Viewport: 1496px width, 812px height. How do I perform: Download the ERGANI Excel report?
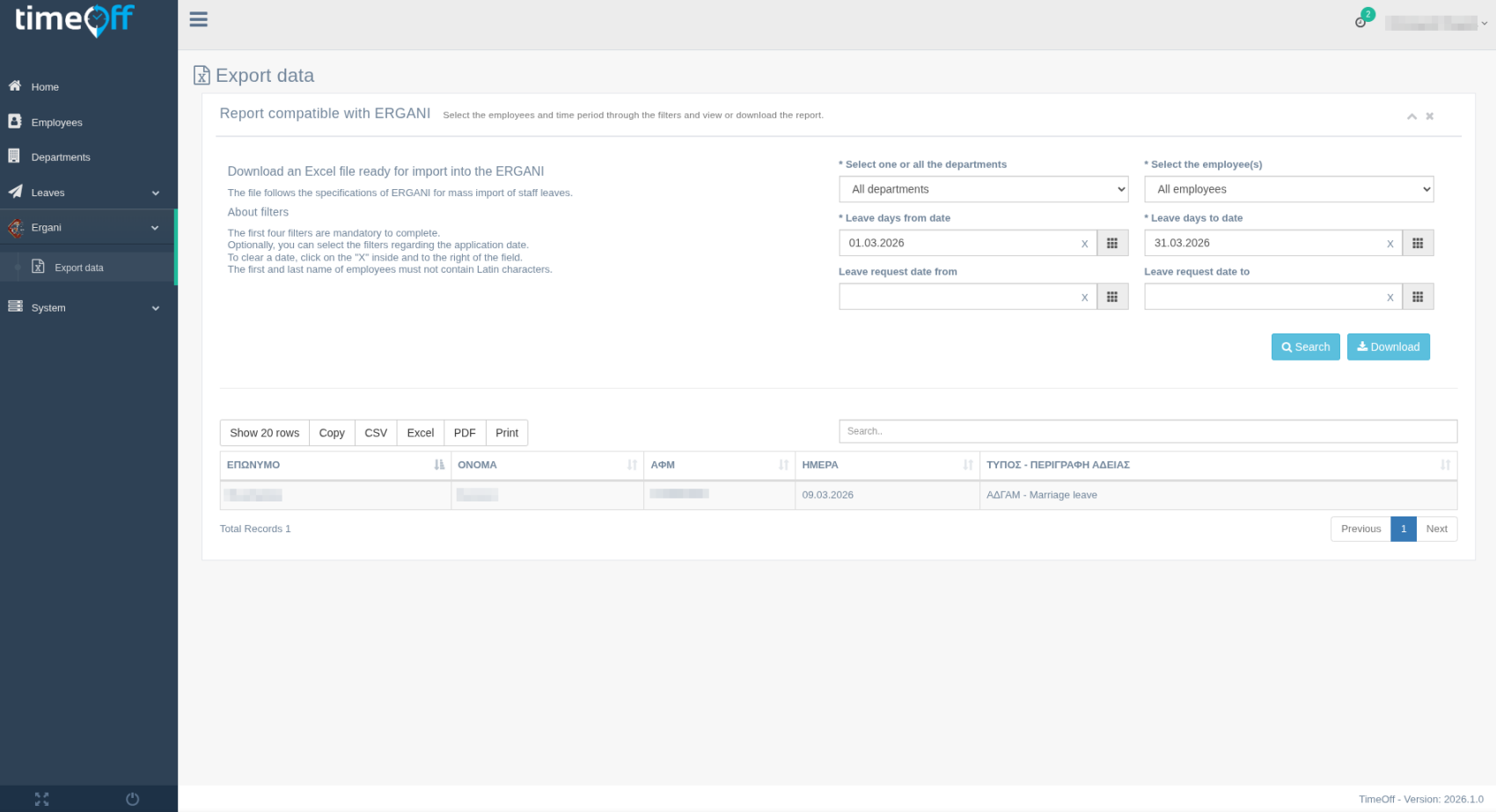point(1388,347)
